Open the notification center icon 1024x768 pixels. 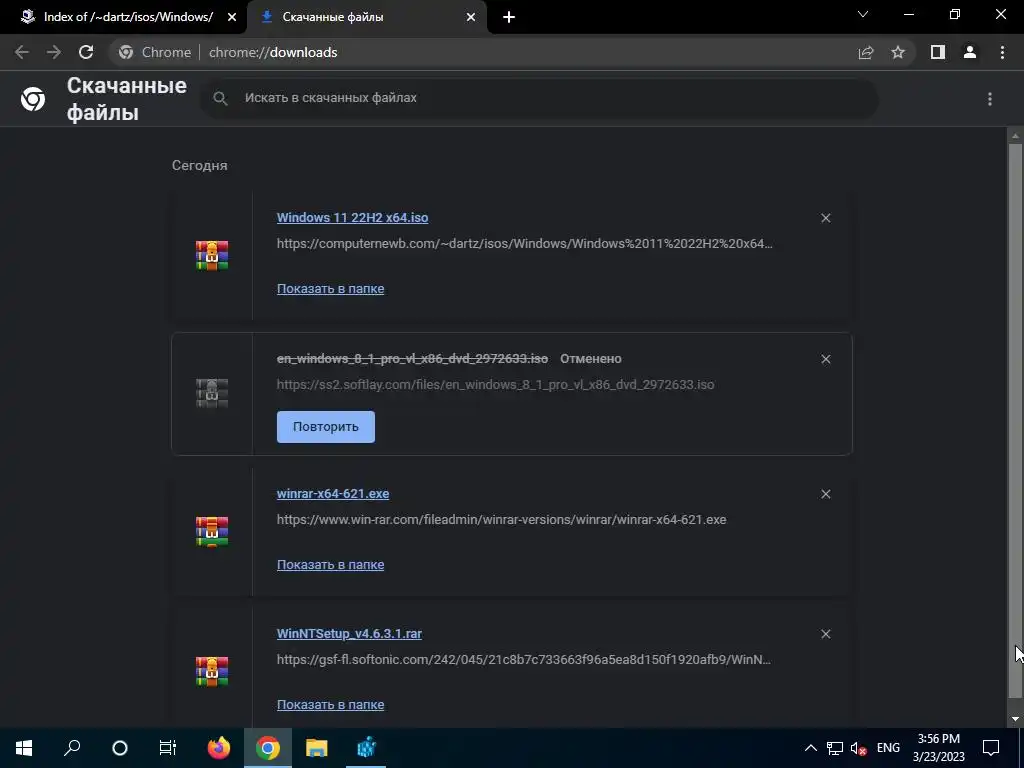click(x=991, y=748)
